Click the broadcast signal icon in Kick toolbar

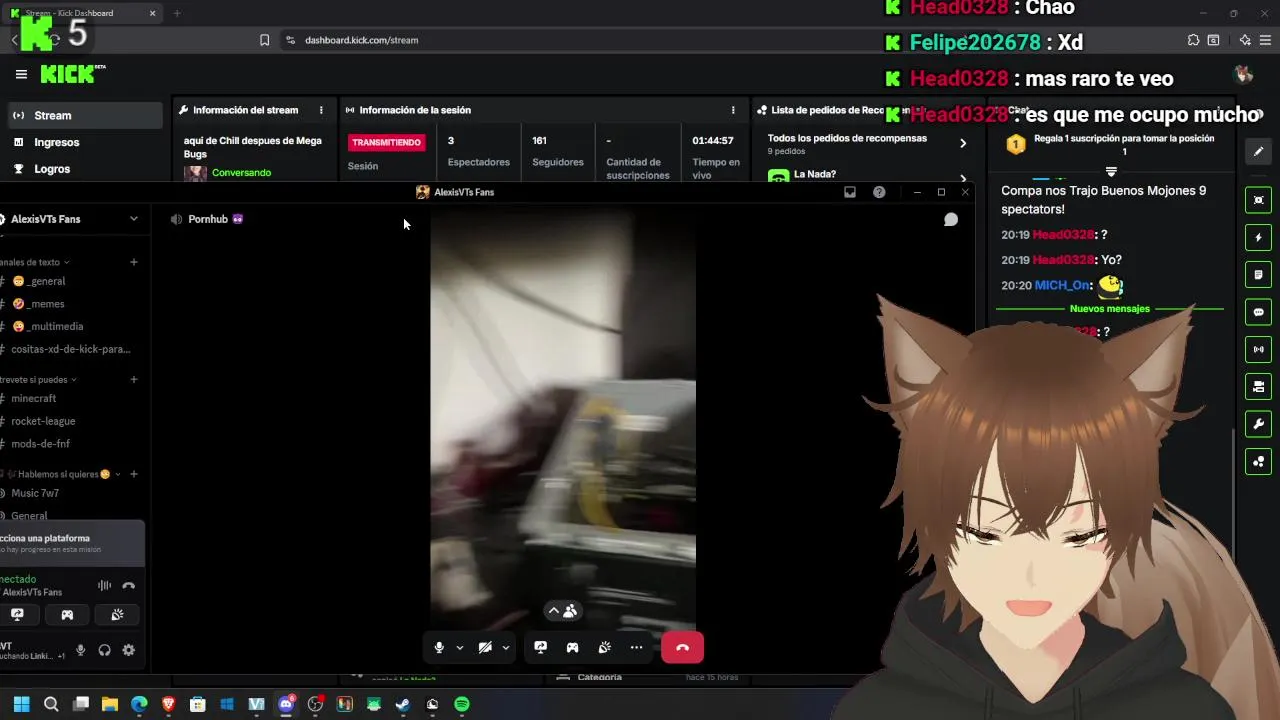pos(1259,349)
